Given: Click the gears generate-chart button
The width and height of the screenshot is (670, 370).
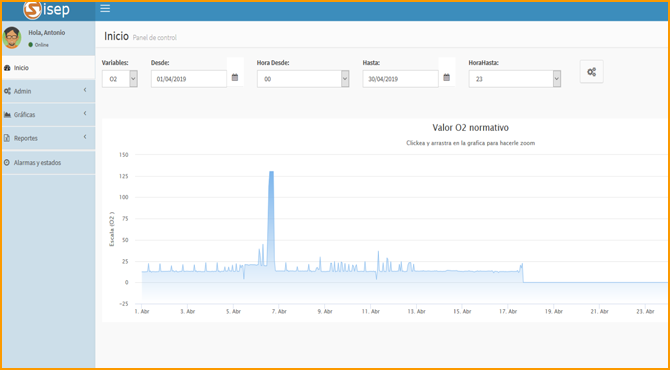Looking at the screenshot, I should (591, 72).
